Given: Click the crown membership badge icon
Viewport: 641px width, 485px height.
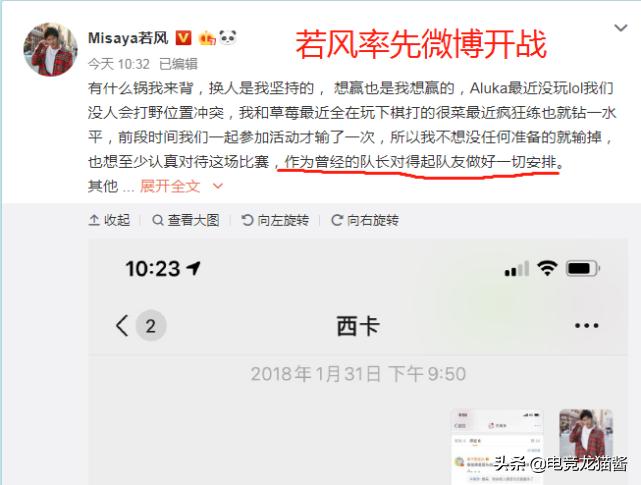Looking at the screenshot, I should (207, 38).
